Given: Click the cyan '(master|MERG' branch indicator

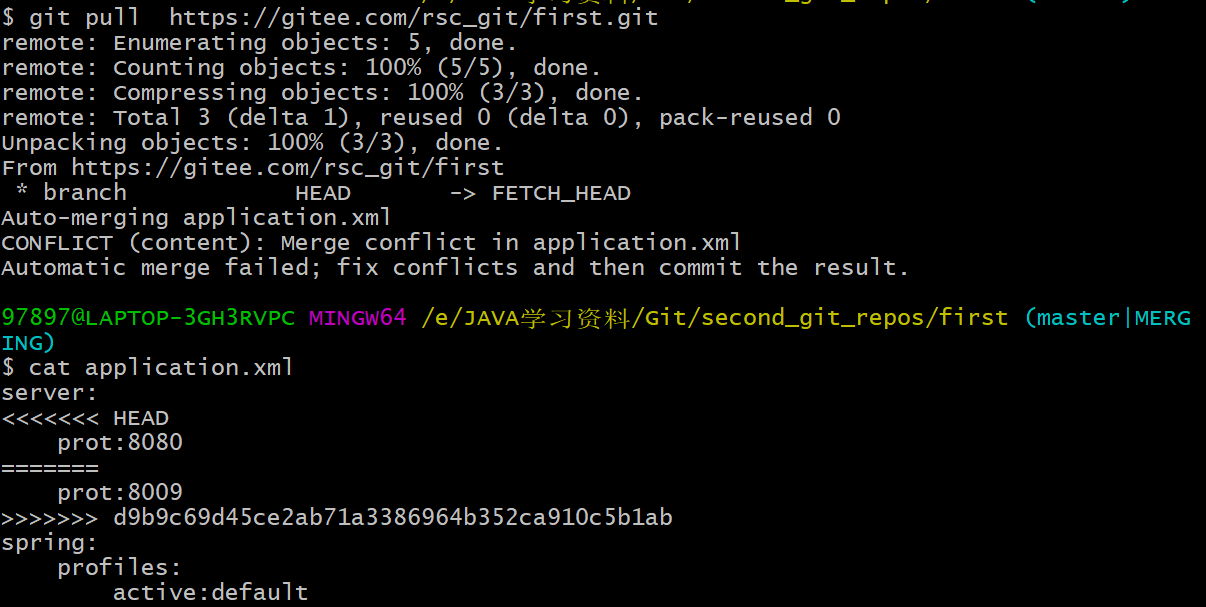Looking at the screenshot, I should click(1108, 318).
